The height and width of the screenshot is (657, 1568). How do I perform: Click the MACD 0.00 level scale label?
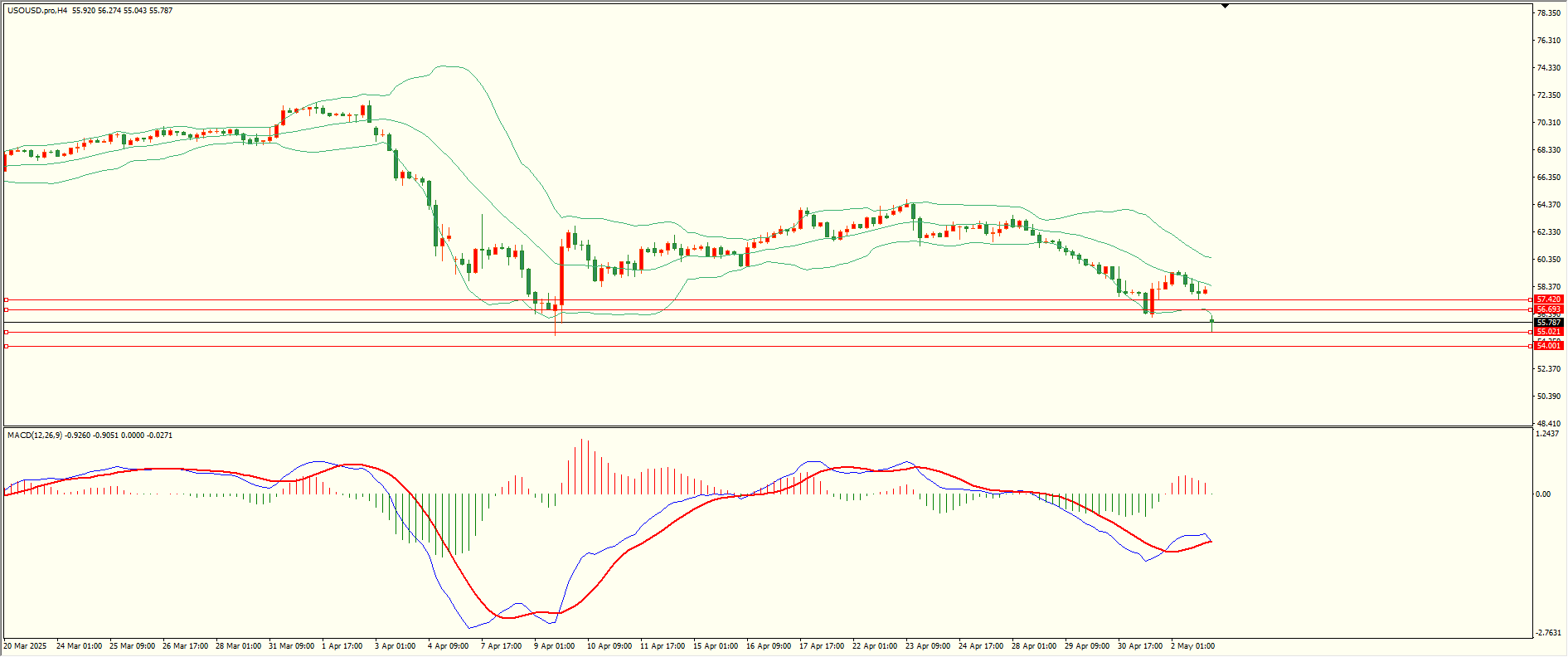pyautogui.click(x=1542, y=494)
